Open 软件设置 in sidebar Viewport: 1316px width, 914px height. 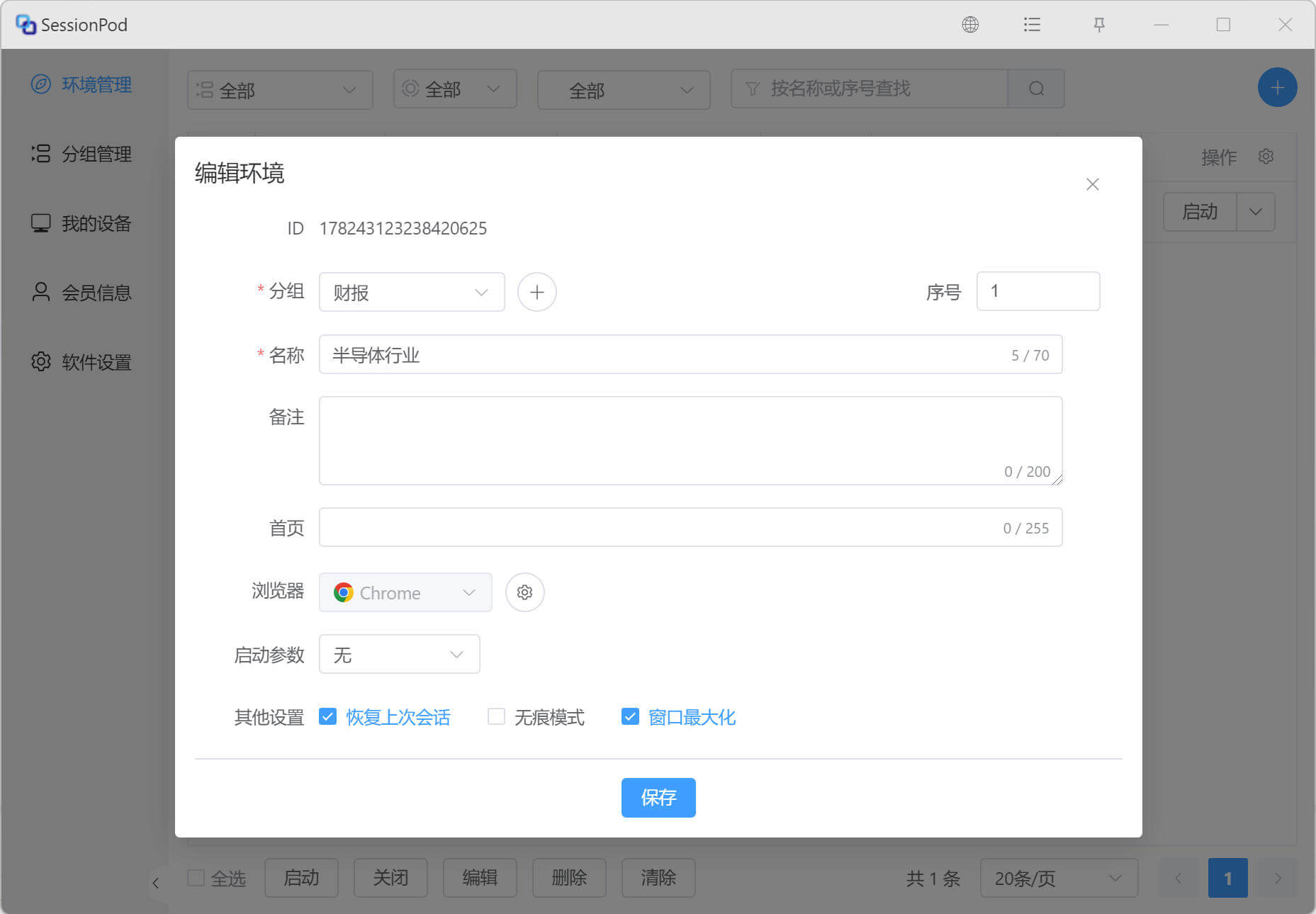coord(81,362)
